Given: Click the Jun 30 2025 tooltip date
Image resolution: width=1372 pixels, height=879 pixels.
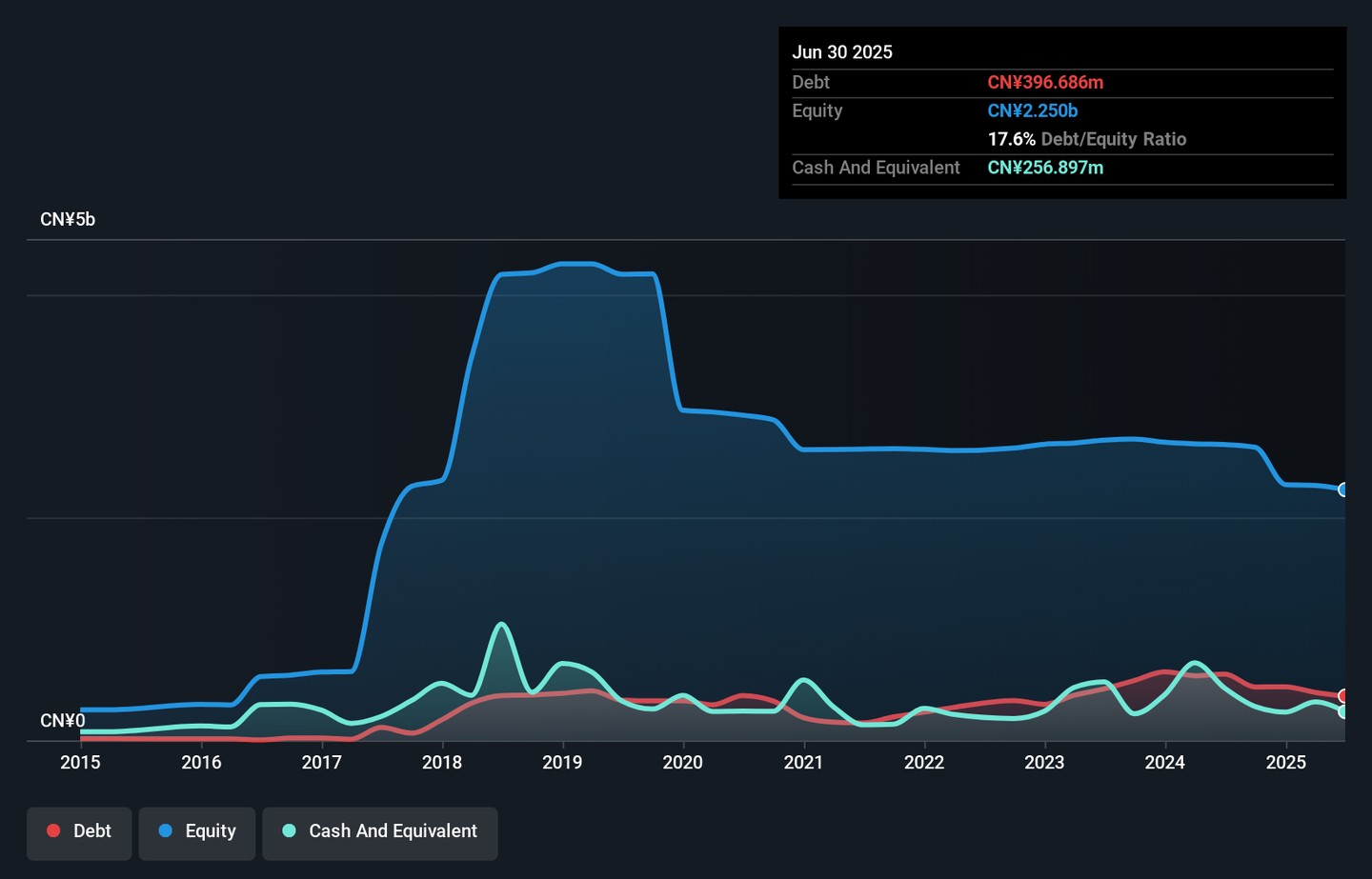Looking at the screenshot, I should [842, 52].
